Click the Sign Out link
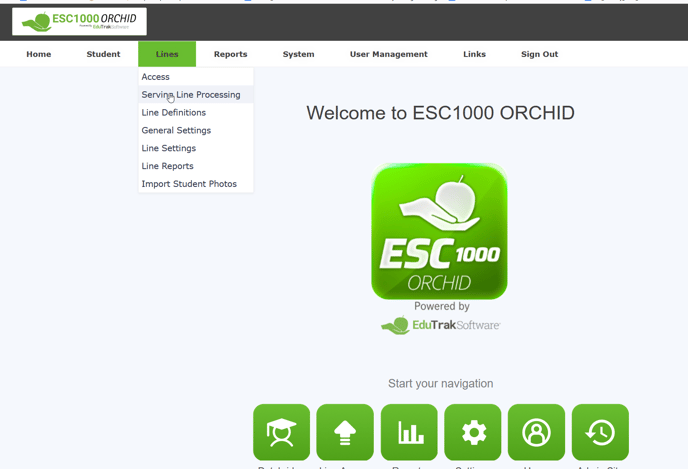This screenshot has width=688, height=469. 539,54
